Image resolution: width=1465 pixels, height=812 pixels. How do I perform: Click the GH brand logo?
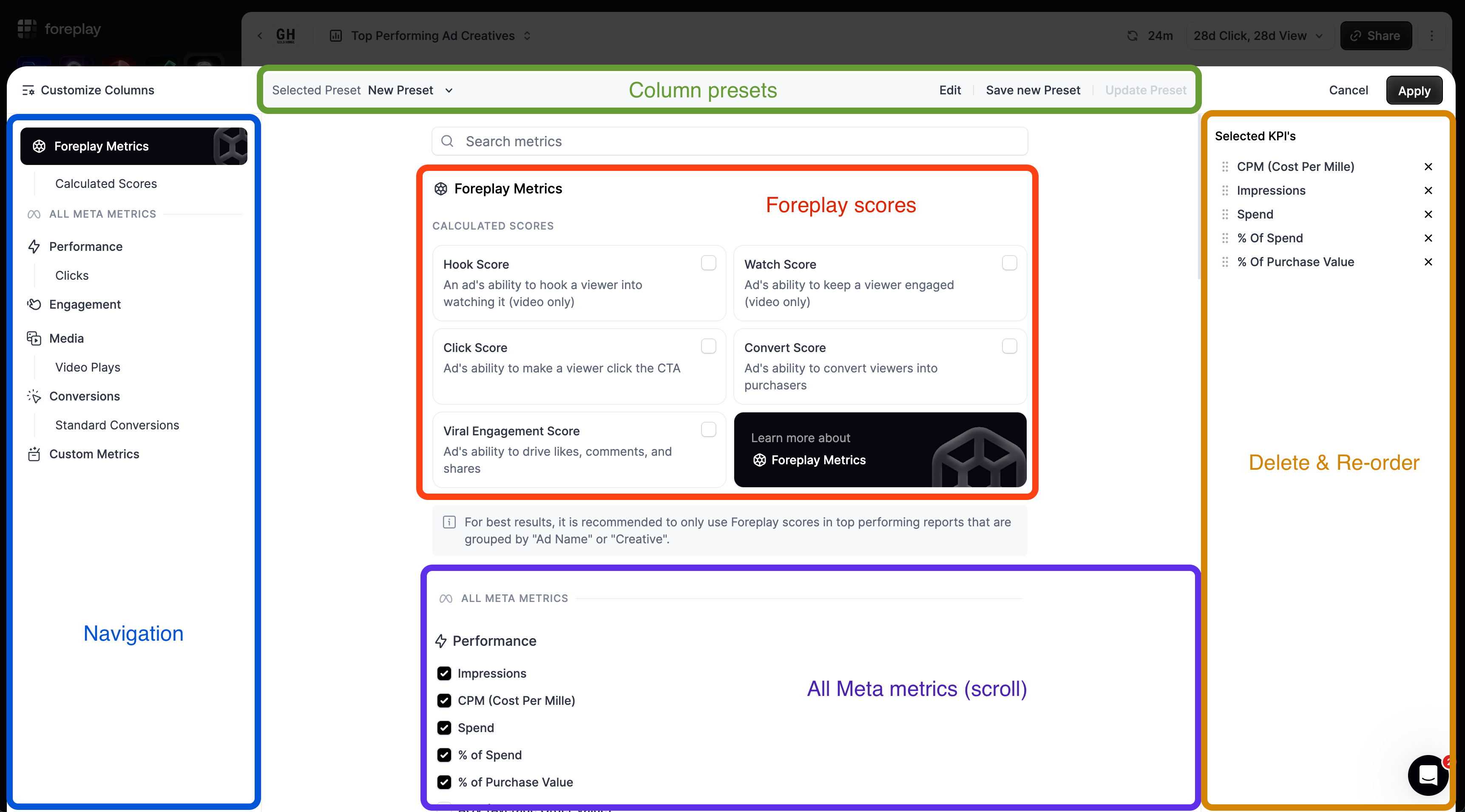click(x=286, y=36)
